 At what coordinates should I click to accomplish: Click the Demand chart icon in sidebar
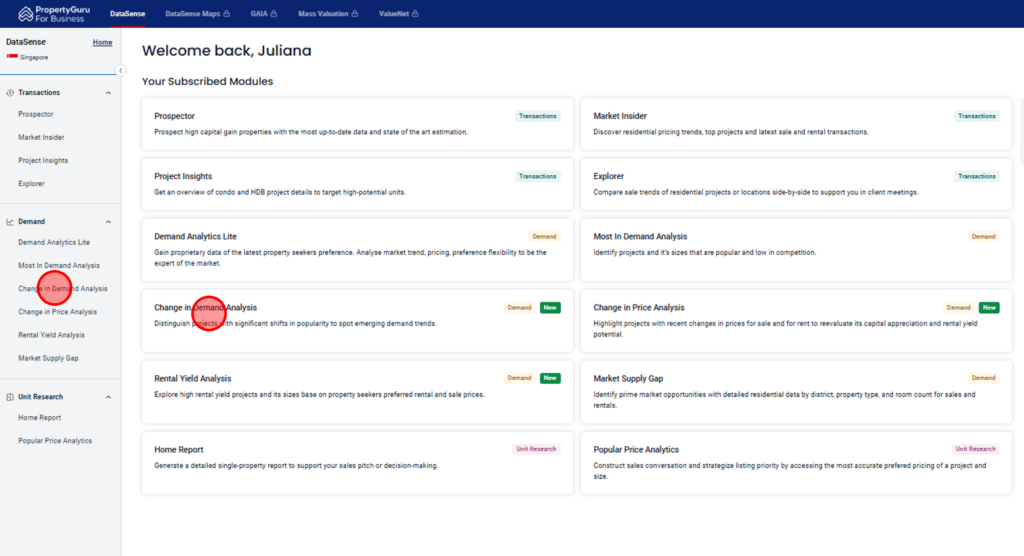[10, 221]
